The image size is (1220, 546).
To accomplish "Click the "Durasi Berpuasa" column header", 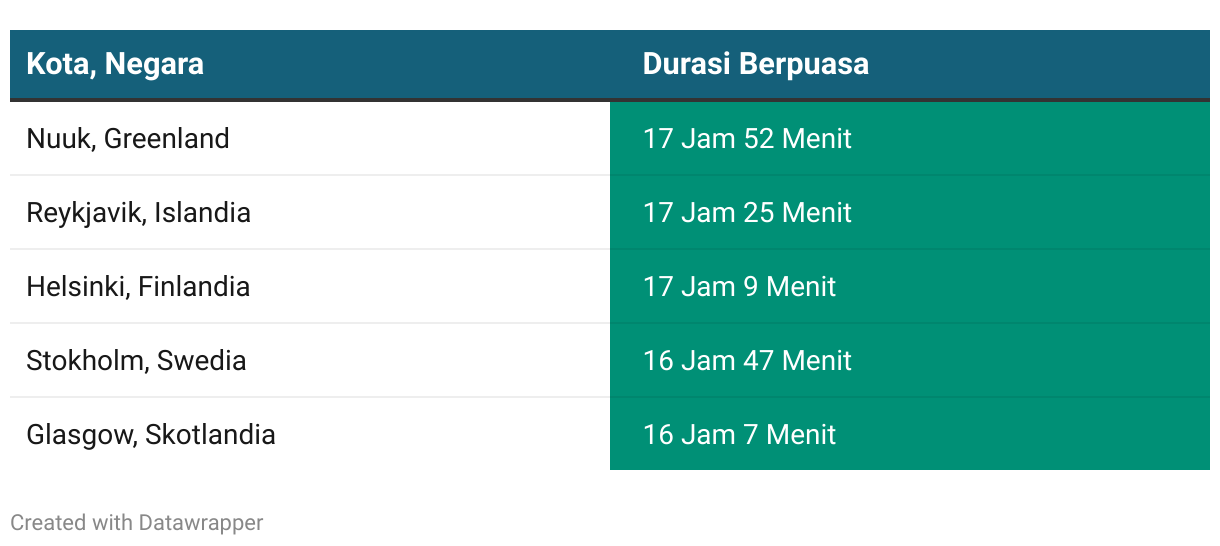I will click(x=910, y=65).
